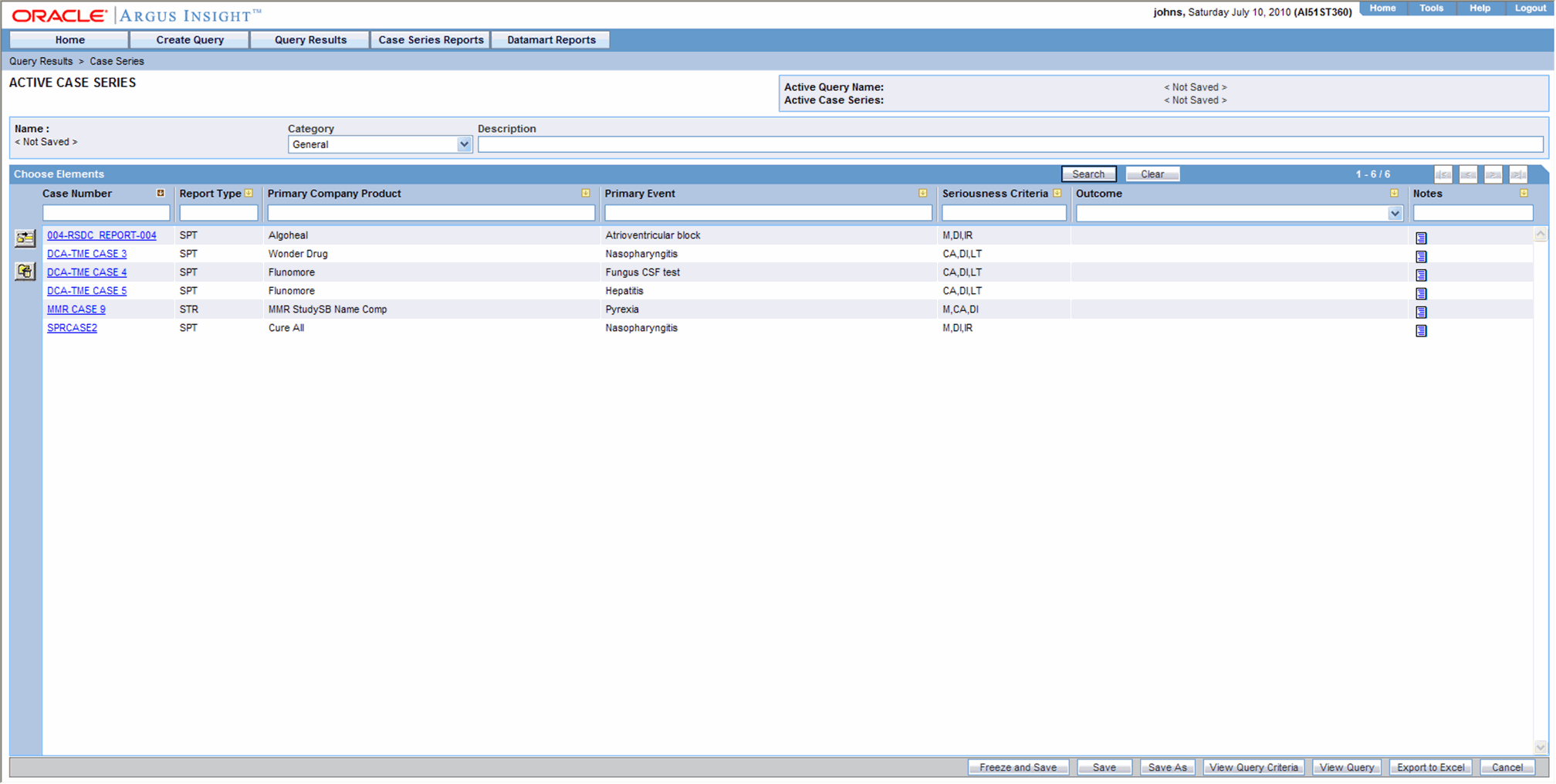The height and width of the screenshot is (784, 1556).
Task: Click the next page navigation icon
Action: click(x=1493, y=174)
